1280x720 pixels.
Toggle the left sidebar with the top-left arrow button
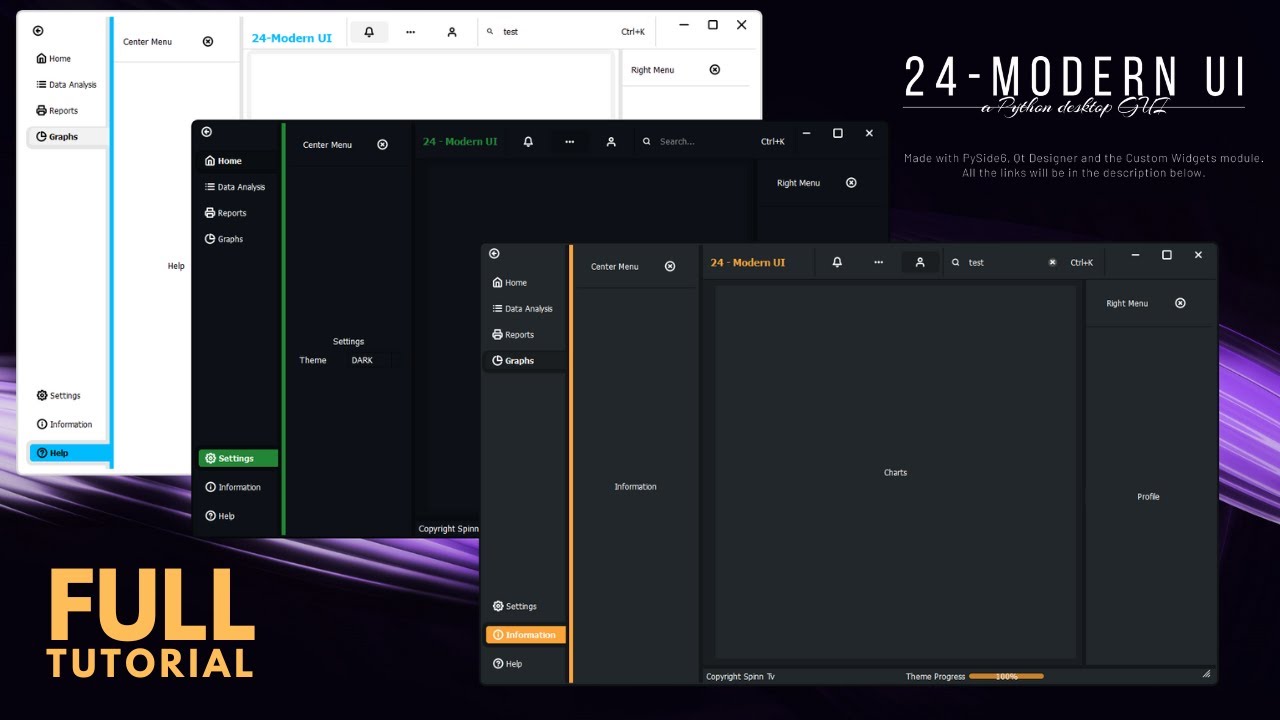pyautogui.click(x=494, y=253)
